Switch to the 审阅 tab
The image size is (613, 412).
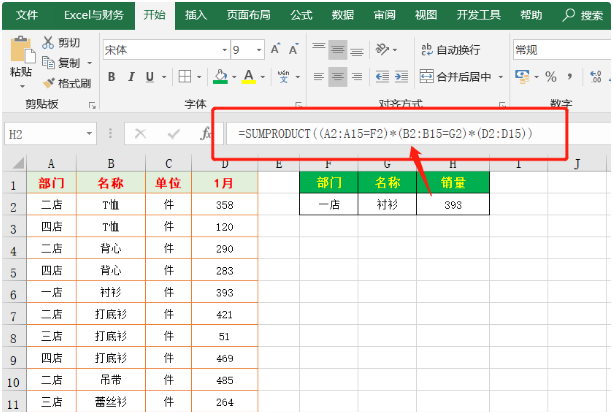[x=385, y=15]
